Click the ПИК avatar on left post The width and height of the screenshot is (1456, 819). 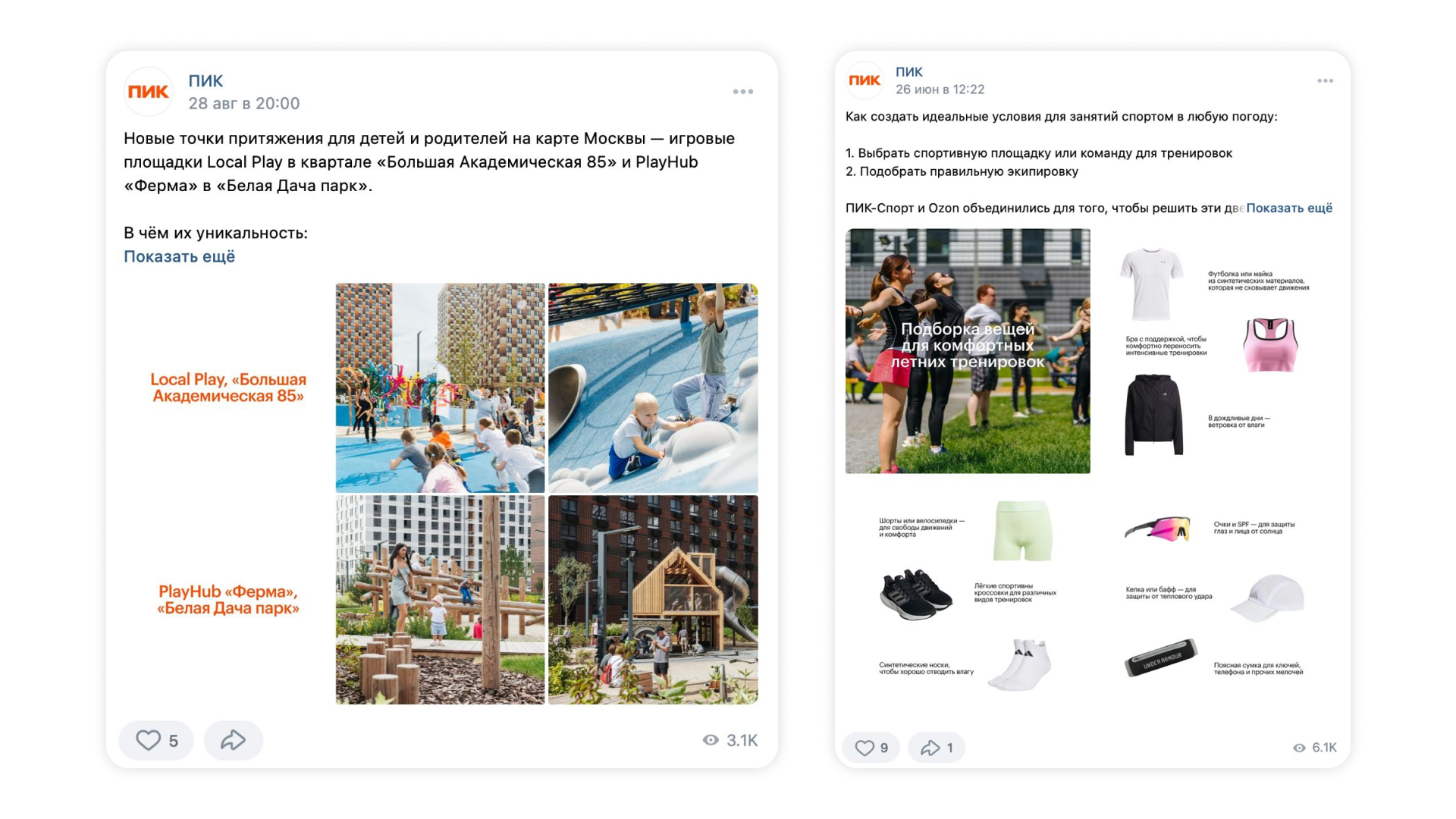point(149,92)
